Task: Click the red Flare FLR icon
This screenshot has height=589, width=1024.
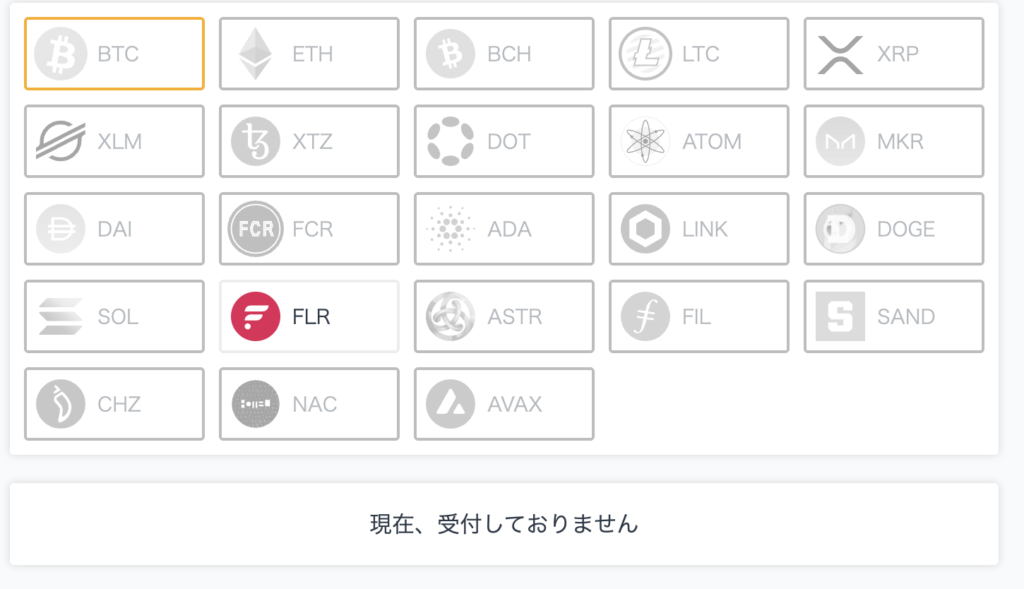Action: point(255,316)
